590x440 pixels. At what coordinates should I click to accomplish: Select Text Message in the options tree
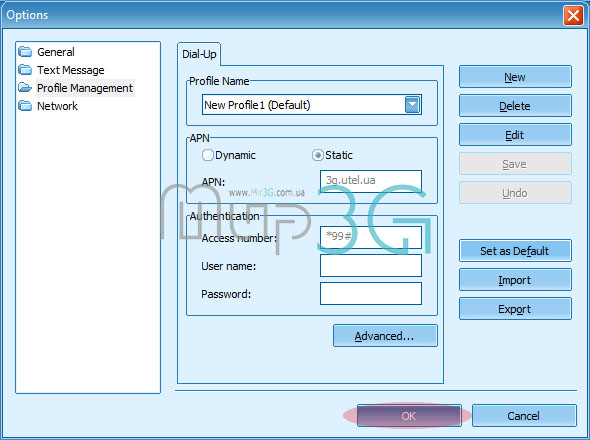coord(71,70)
